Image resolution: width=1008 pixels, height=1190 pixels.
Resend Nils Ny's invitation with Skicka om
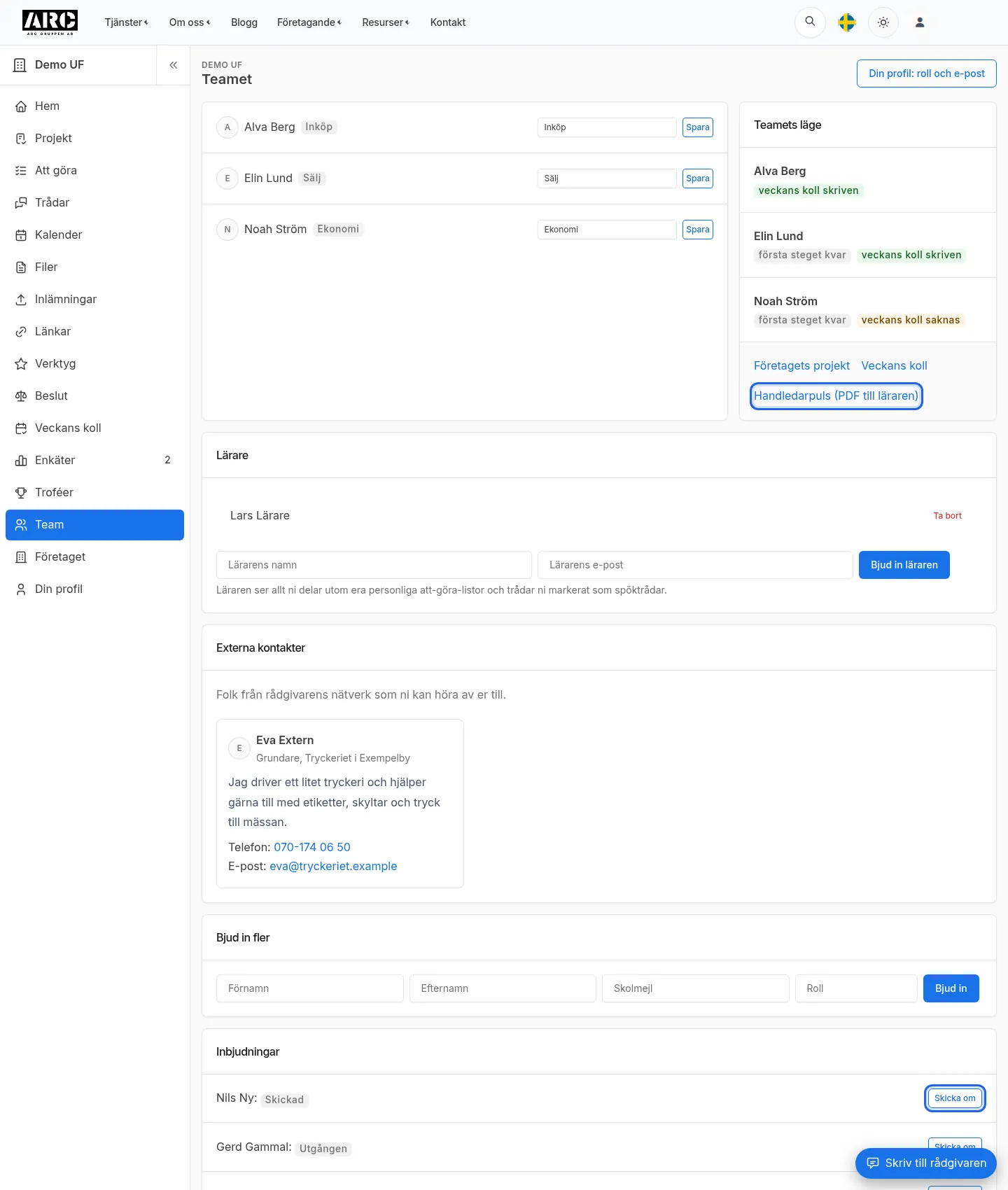955,1098
